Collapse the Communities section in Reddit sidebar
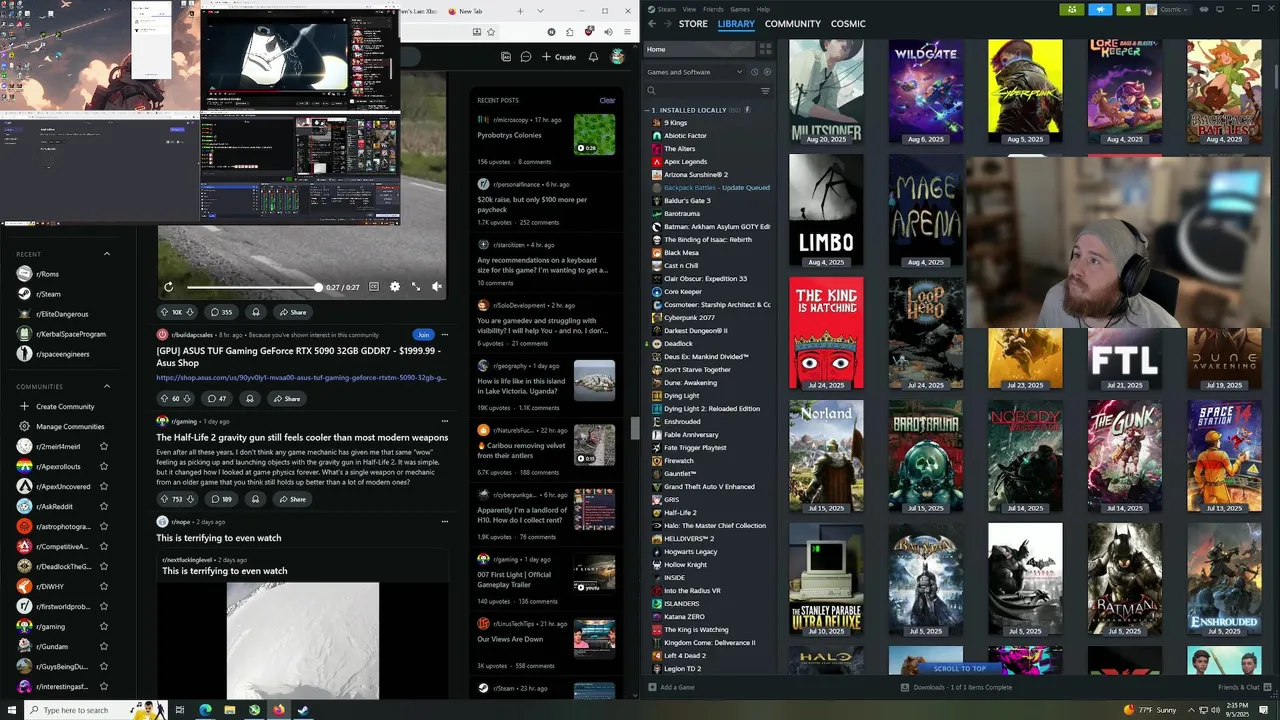This screenshot has height=720, width=1280. click(107, 386)
